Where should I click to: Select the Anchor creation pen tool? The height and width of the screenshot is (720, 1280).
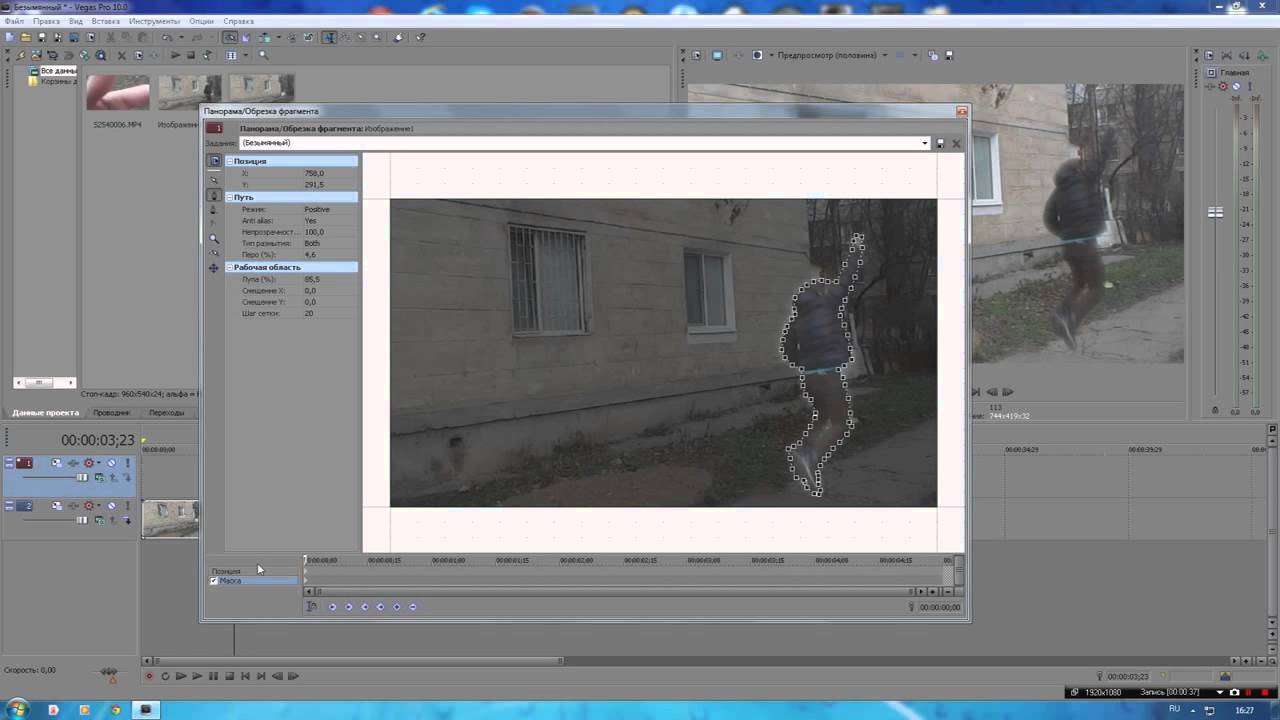[214, 195]
